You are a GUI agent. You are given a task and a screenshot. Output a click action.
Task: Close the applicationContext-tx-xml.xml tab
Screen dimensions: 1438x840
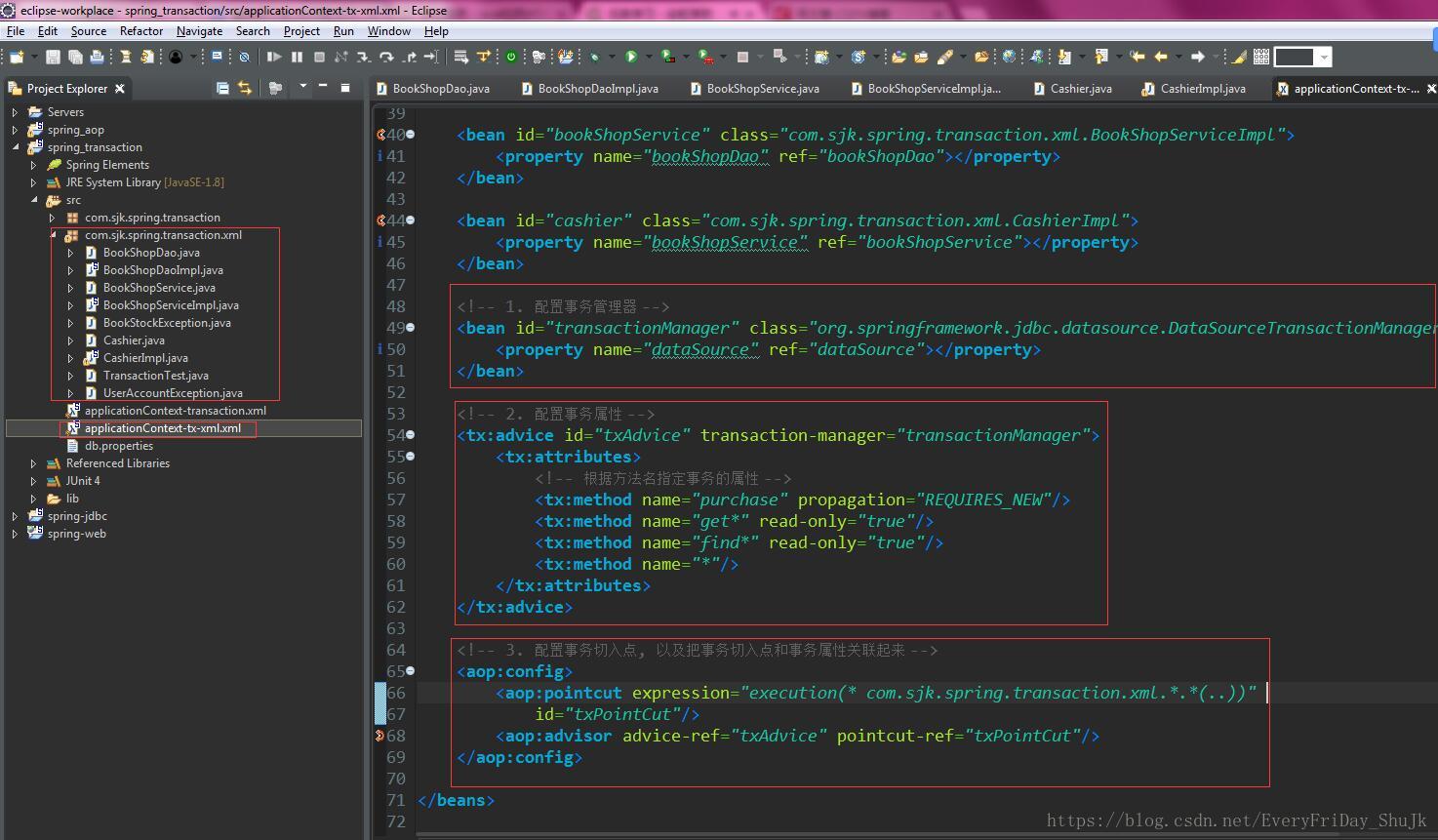1431,89
